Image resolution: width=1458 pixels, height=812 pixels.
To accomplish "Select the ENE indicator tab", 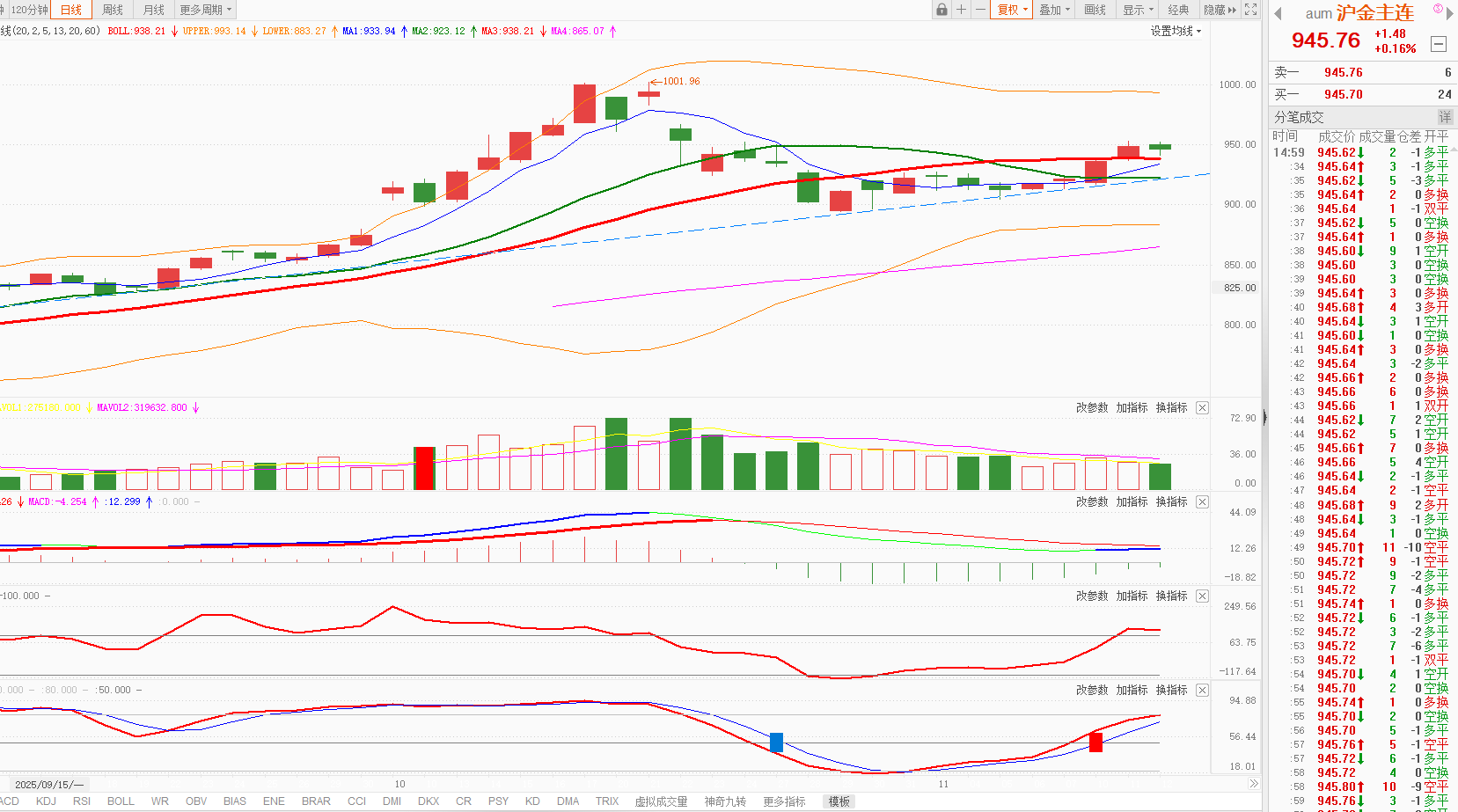I will pyautogui.click(x=274, y=801).
